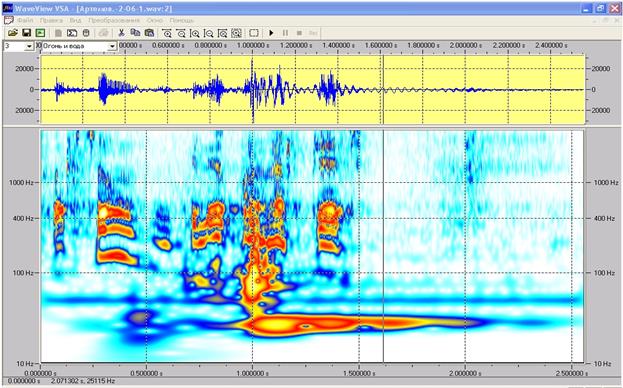Activate the rectangular selection tool icon
Screen dimensions: 623x388
pos(254,33)
